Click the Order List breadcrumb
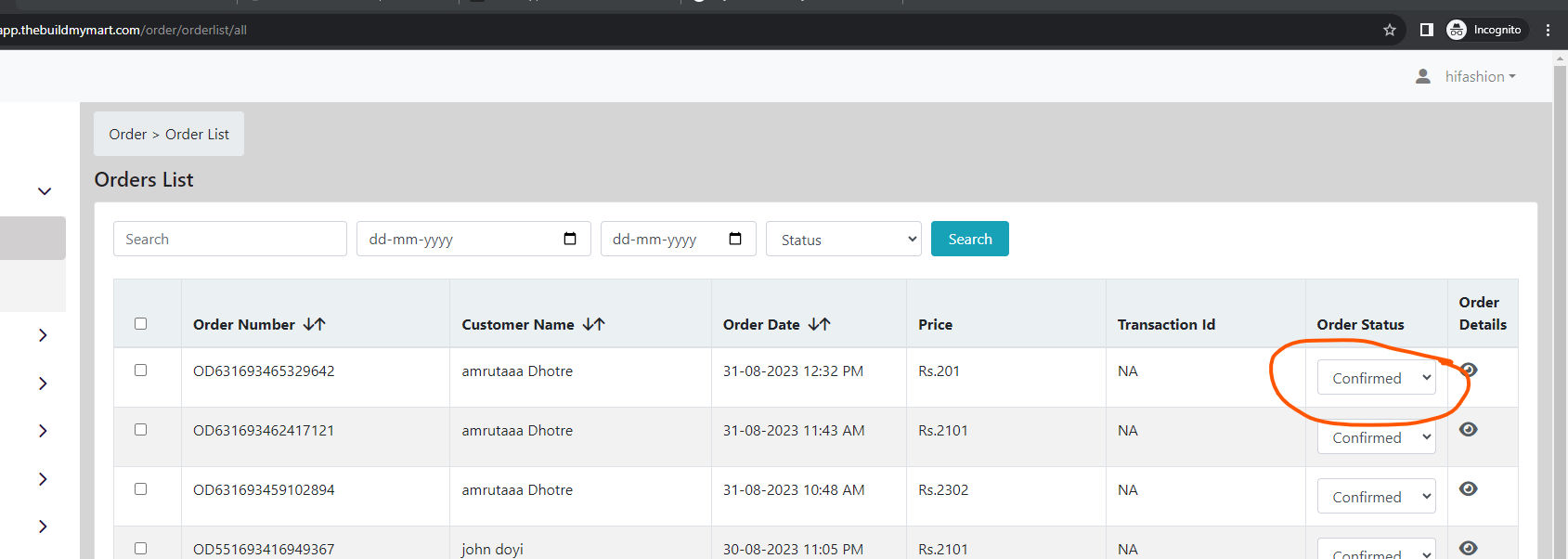This screenshot has width=1568, height=559. click(197, 134)
